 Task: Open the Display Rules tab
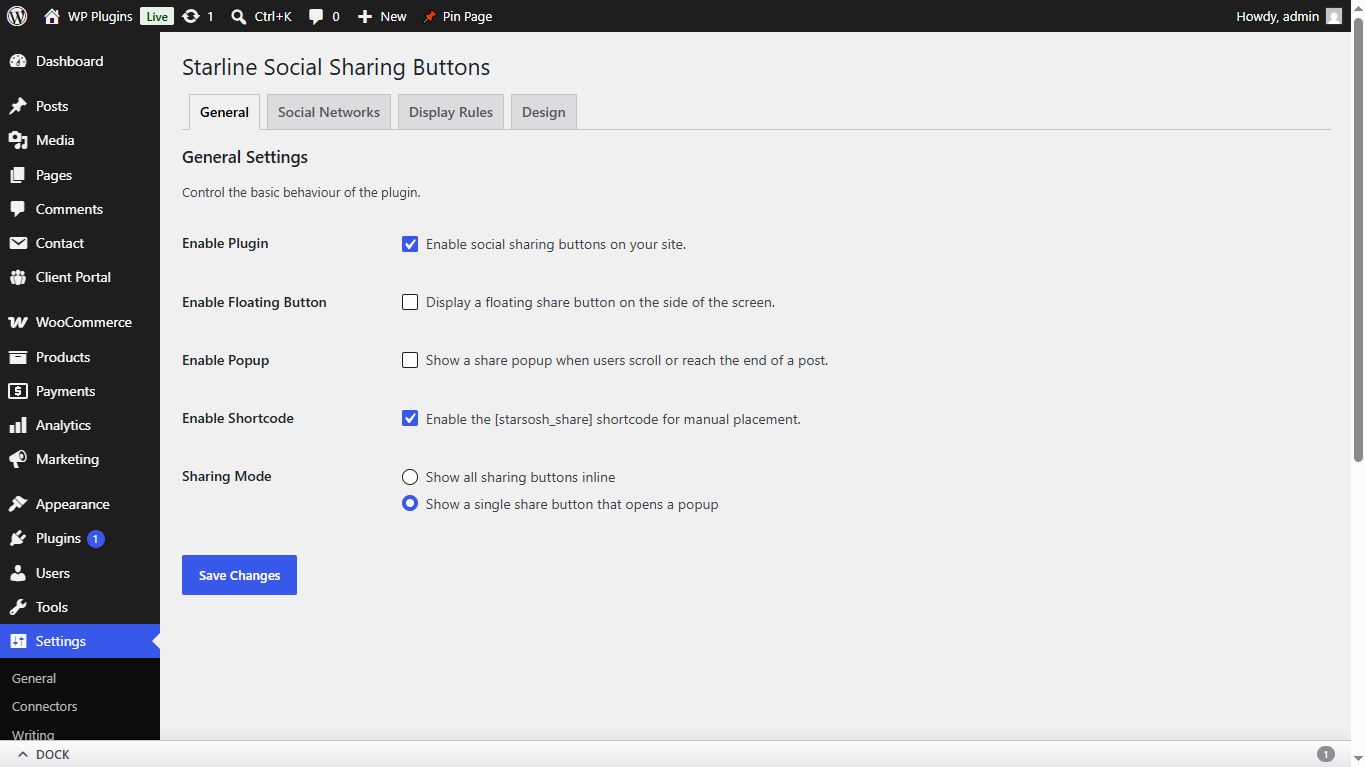click(x=451, y=112)
